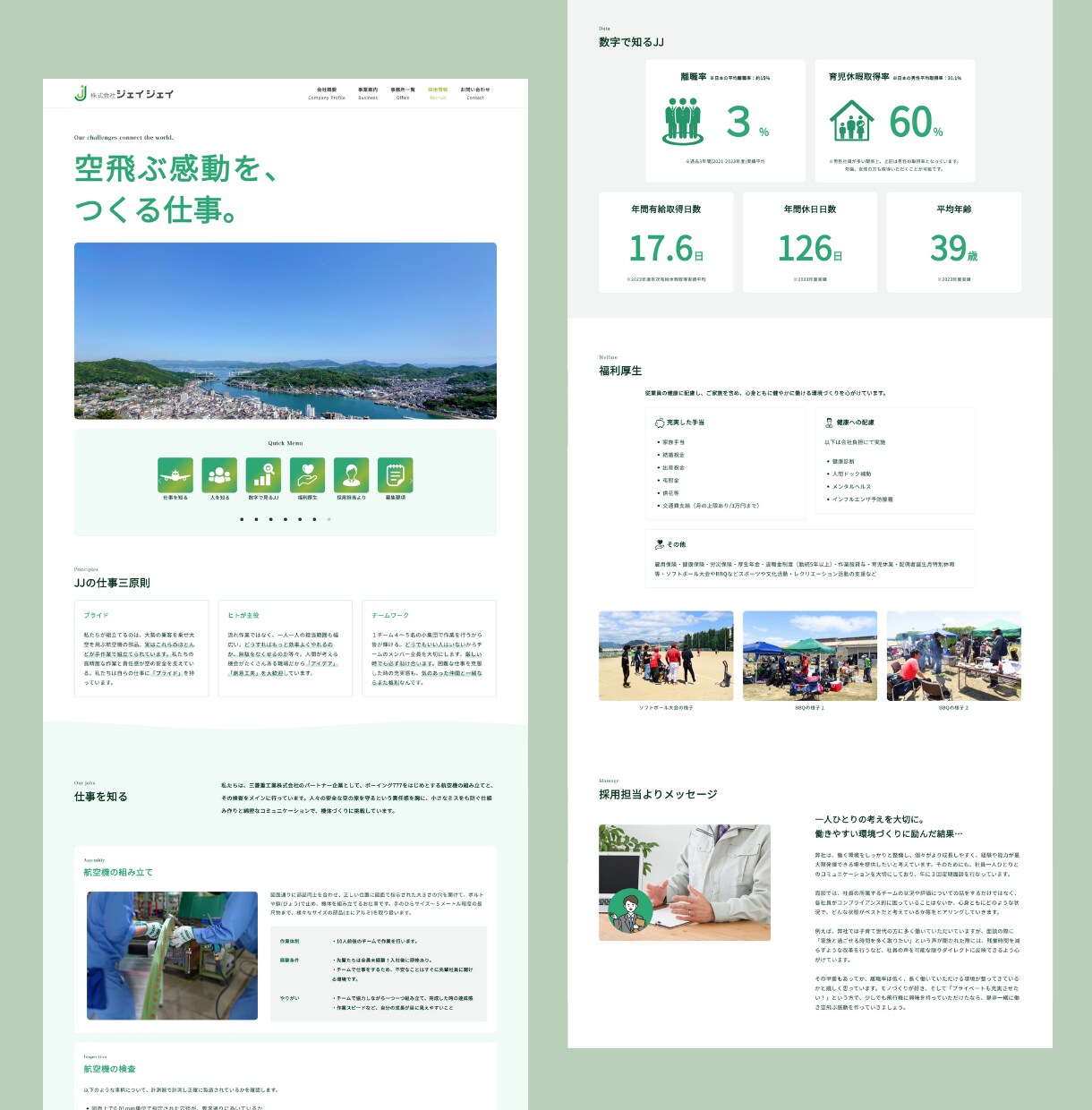The height and width of the screenshot is (1110, 1092).
Task: Select the first Quick Menu carousel dot
Action: [x=242, y=519]
